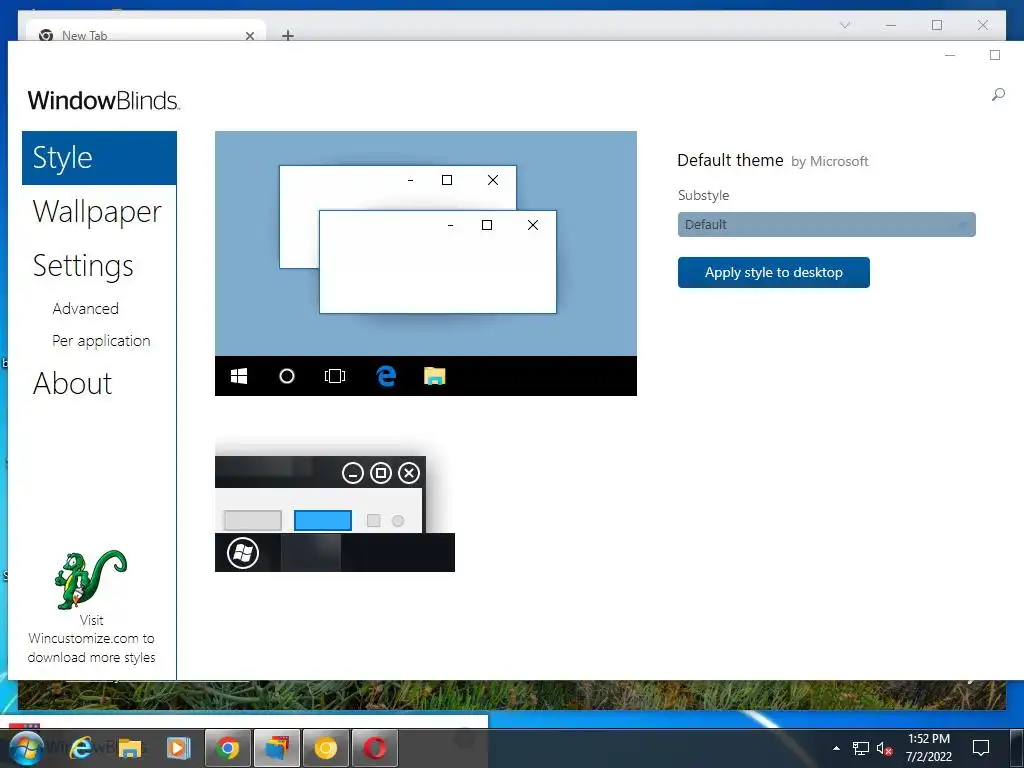Switch to the Wallpaper section
The width and height of the screenshot is (1024, 768).
click(97, 212)
